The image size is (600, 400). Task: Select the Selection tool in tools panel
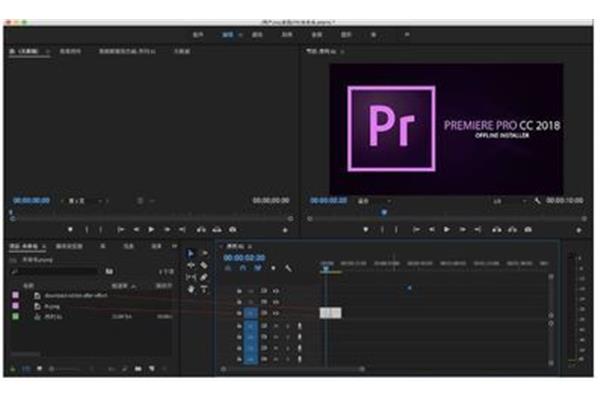(190, 253)
